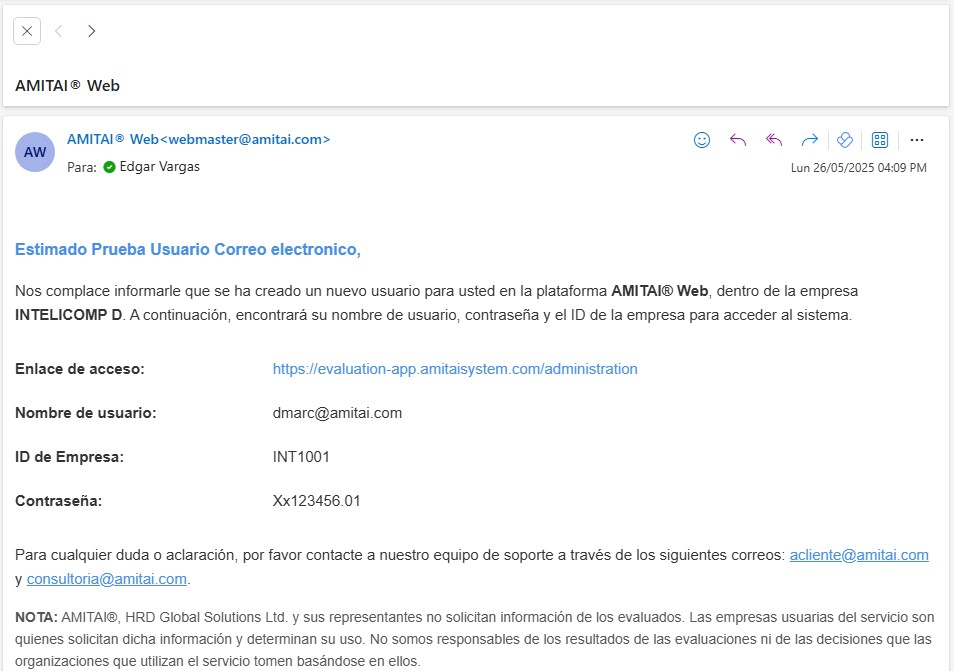Open the evaluation-app.amitaisystem.com administration link

pos(455,369)
